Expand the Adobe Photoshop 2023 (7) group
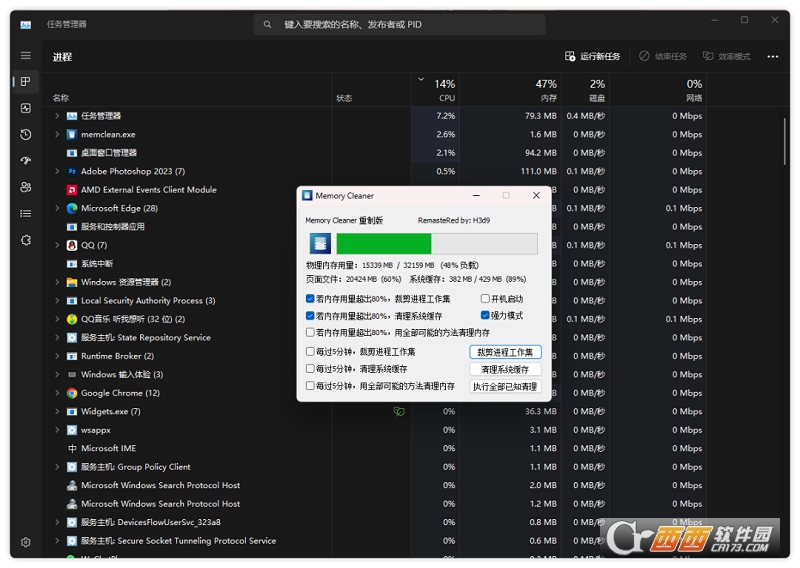This screenshot has width=800, height=568. [x=57, y=171]
